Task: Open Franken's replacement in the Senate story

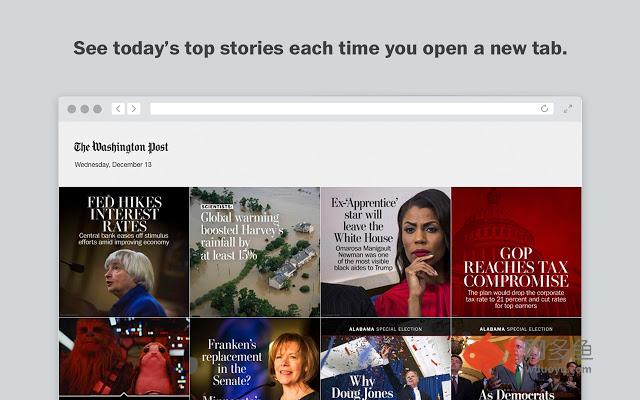Action: [255, 359]
